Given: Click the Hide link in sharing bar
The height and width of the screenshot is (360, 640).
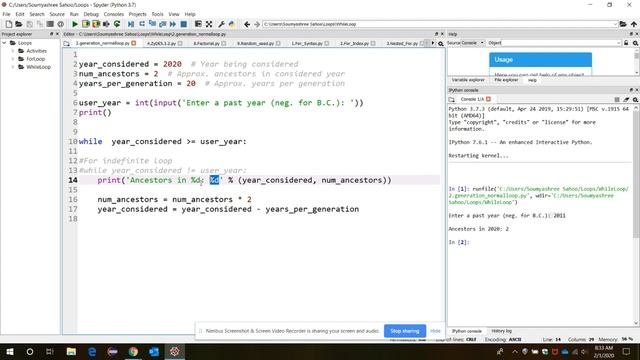Looking at the screenshot, I should click(435, 331).
